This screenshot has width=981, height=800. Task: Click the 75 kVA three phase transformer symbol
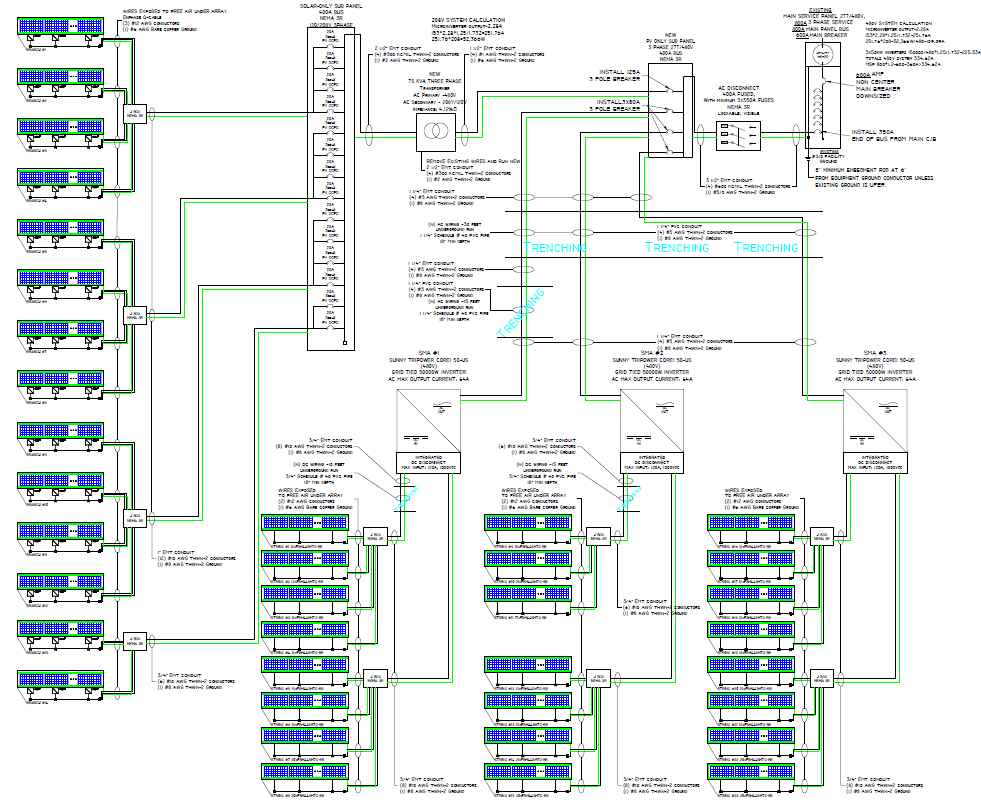pyautogui.click(x=436, y=132)
